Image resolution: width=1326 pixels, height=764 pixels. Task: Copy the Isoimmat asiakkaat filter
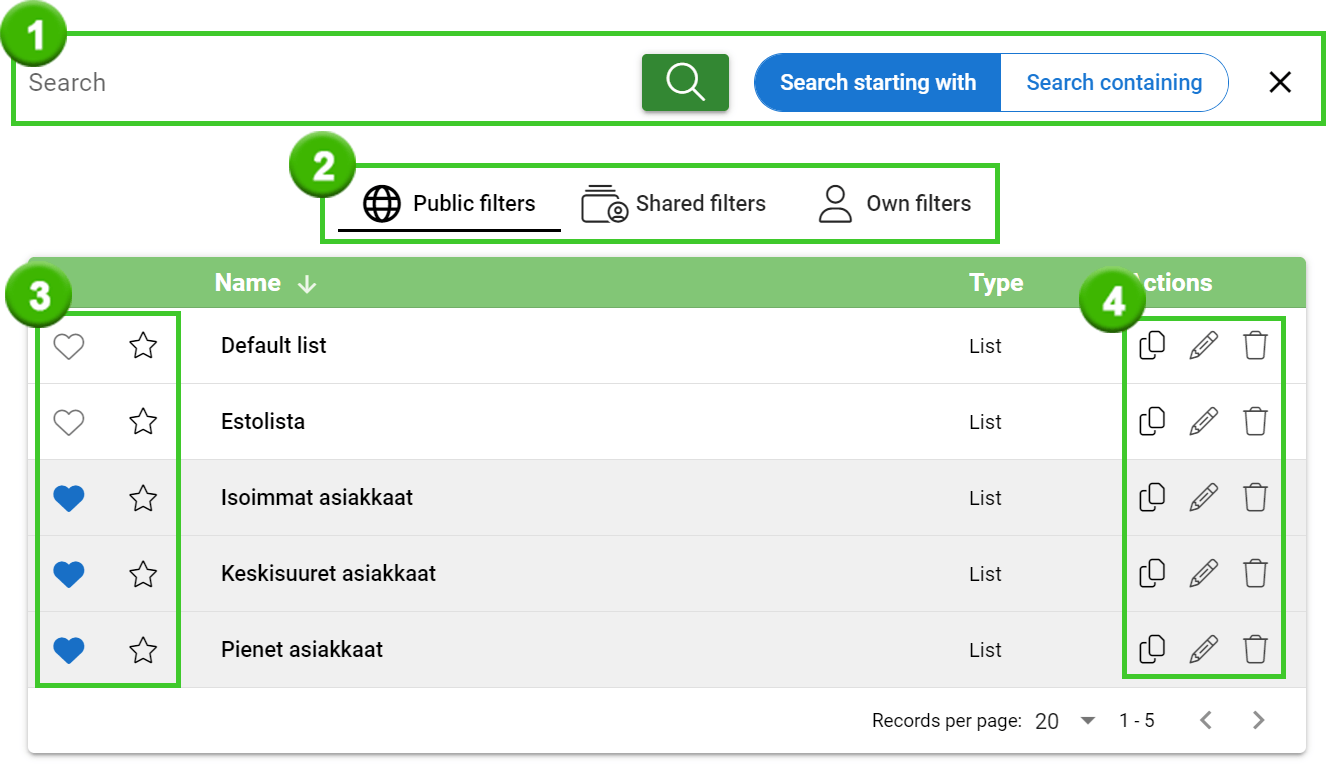click(1152, 497)
